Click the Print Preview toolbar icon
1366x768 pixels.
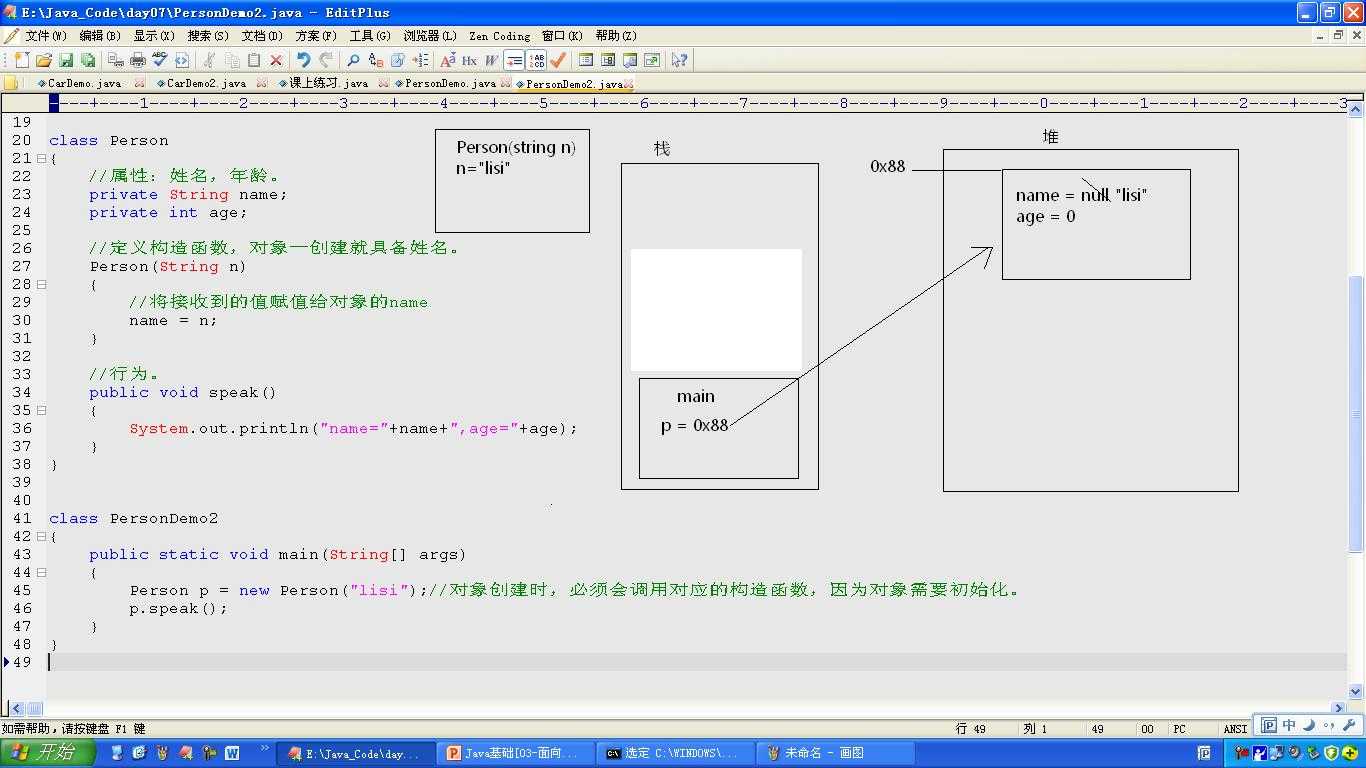tap(116, 60)
